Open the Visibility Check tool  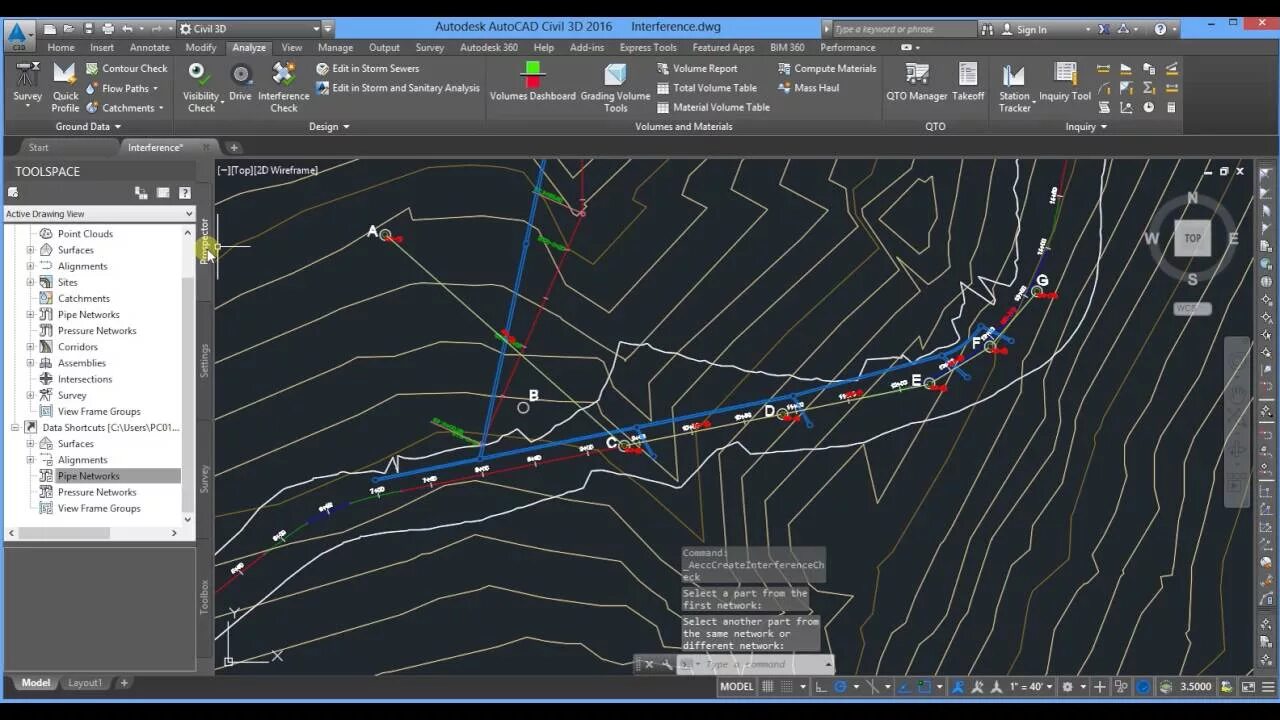(201, 86)
